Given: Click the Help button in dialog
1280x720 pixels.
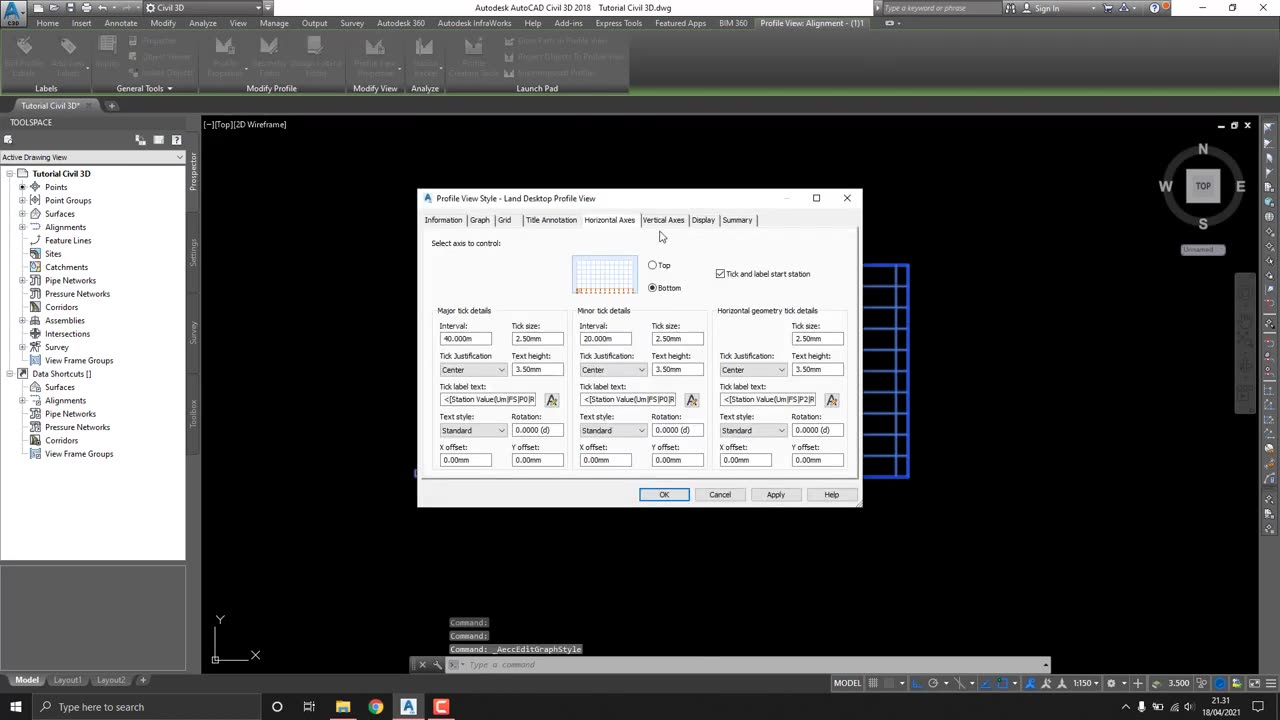Looking at the screenshot, I should click(832, 495).
